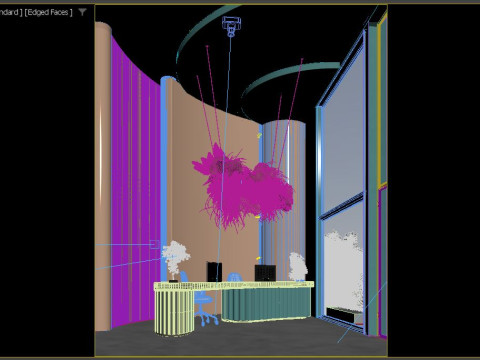Select the camera object near the ceiling

click(x=231, y=26)
